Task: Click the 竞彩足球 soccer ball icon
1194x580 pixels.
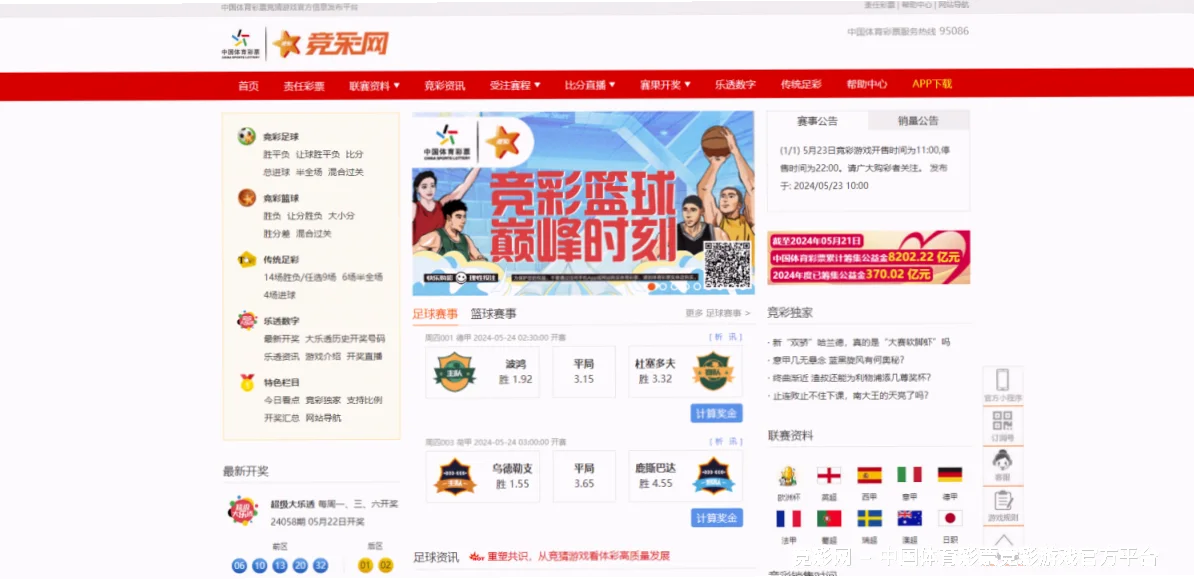Action: click(247, 136)
